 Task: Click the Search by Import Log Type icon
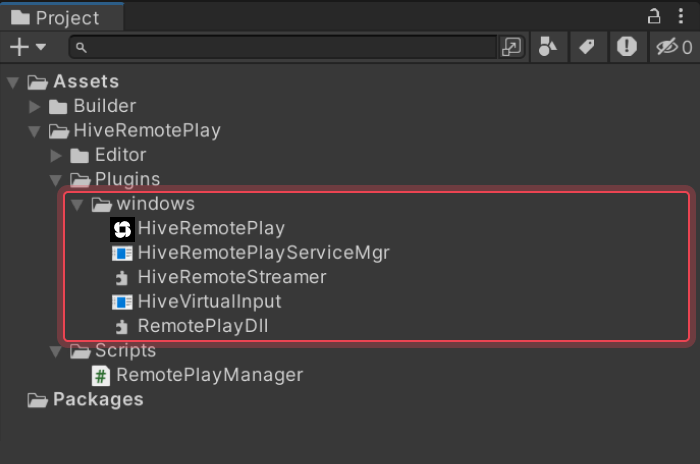627,47
